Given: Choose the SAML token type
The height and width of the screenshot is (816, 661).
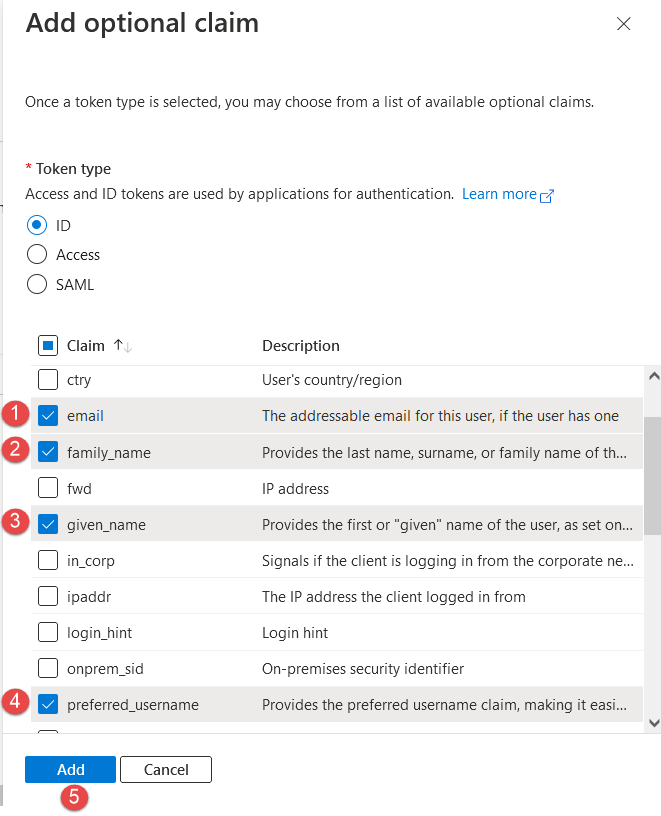Looking at the screenshot, I should [x=37, y=284].
